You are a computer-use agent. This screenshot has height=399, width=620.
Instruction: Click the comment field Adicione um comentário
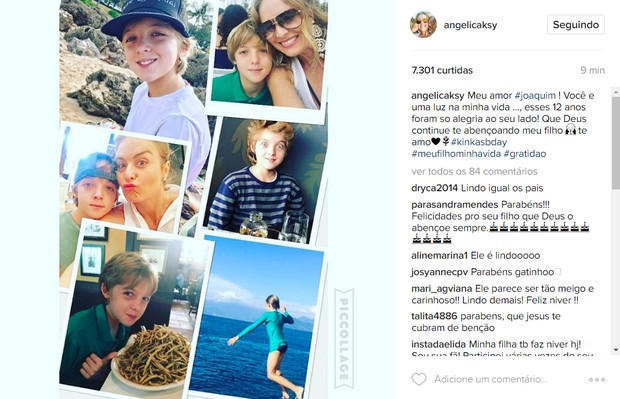click(491, 379)
